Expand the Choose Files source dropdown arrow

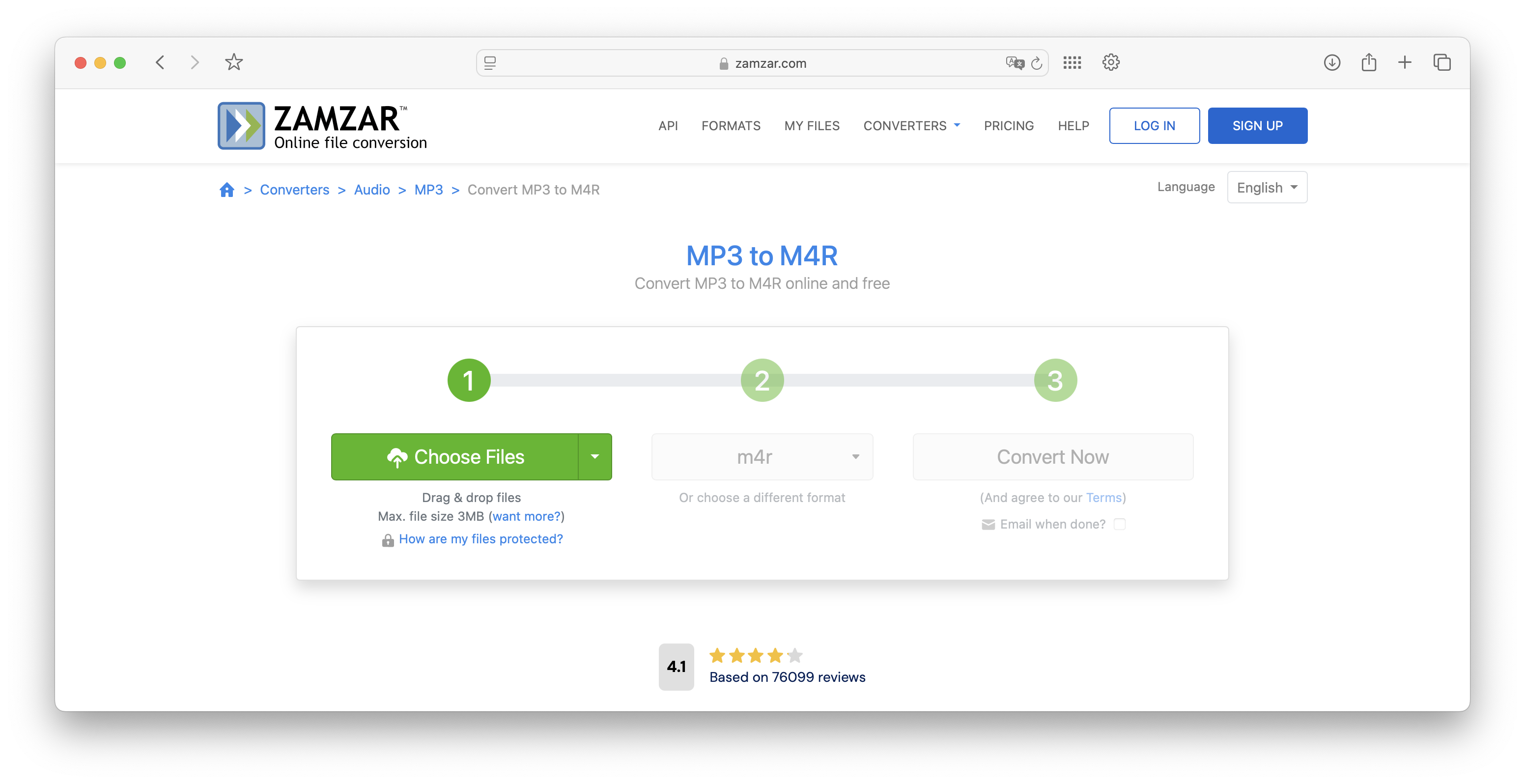(595, 457)
